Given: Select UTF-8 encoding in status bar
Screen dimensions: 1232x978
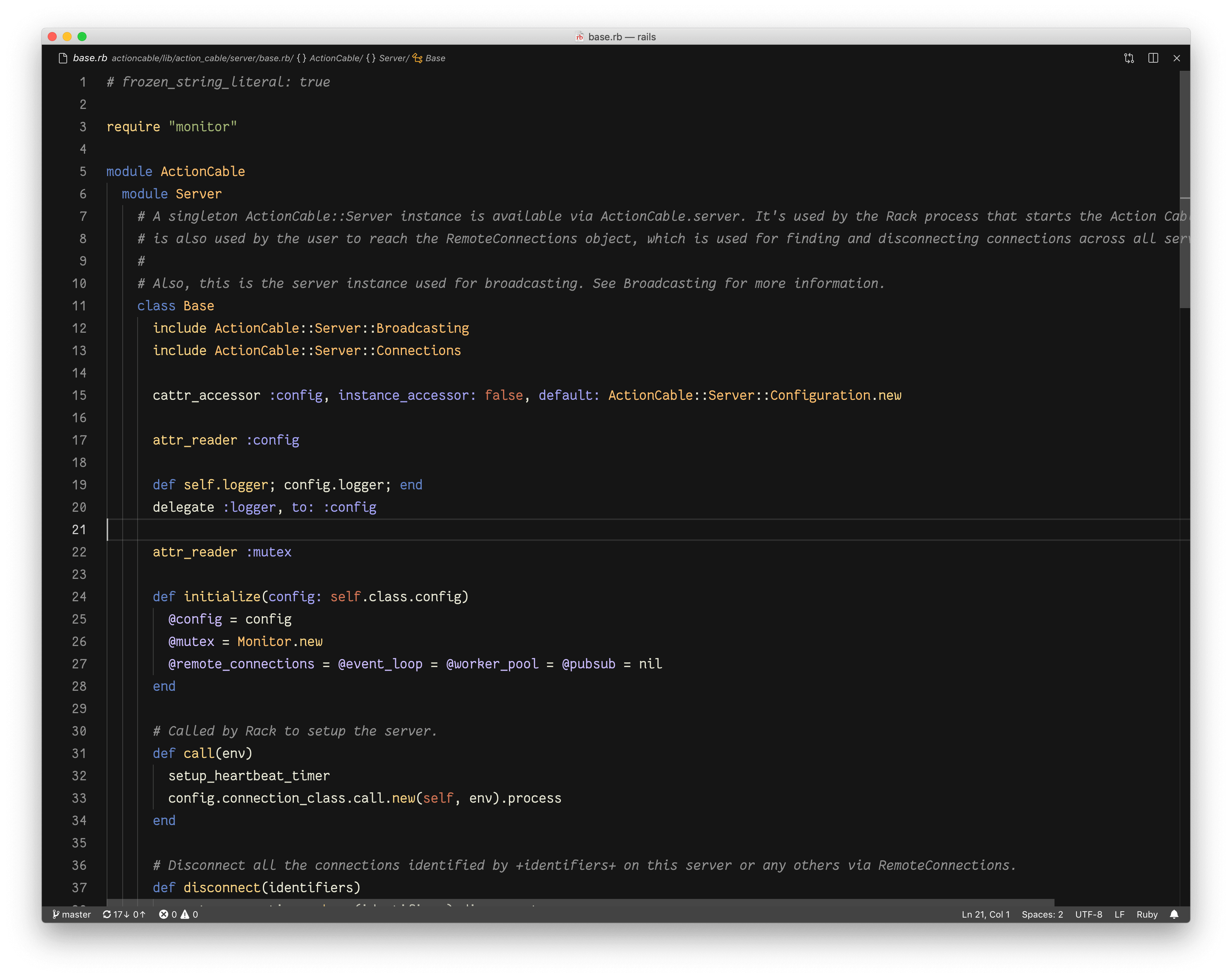Looking at the screenshot, I should [x=1088, y=914].
